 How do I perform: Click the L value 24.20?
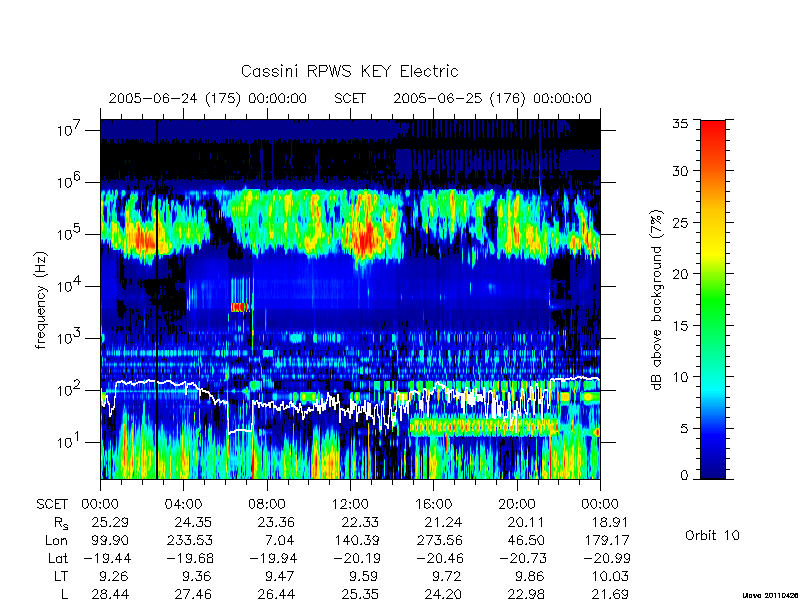point(443,594)
